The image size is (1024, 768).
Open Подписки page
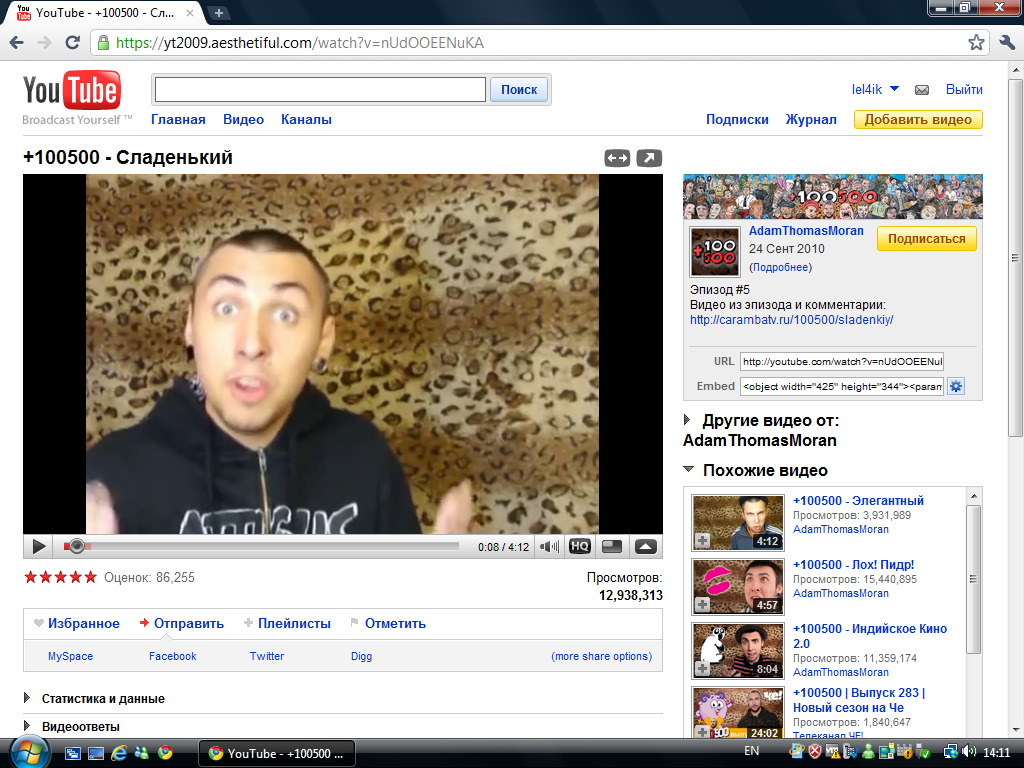(x=737, y=120)
